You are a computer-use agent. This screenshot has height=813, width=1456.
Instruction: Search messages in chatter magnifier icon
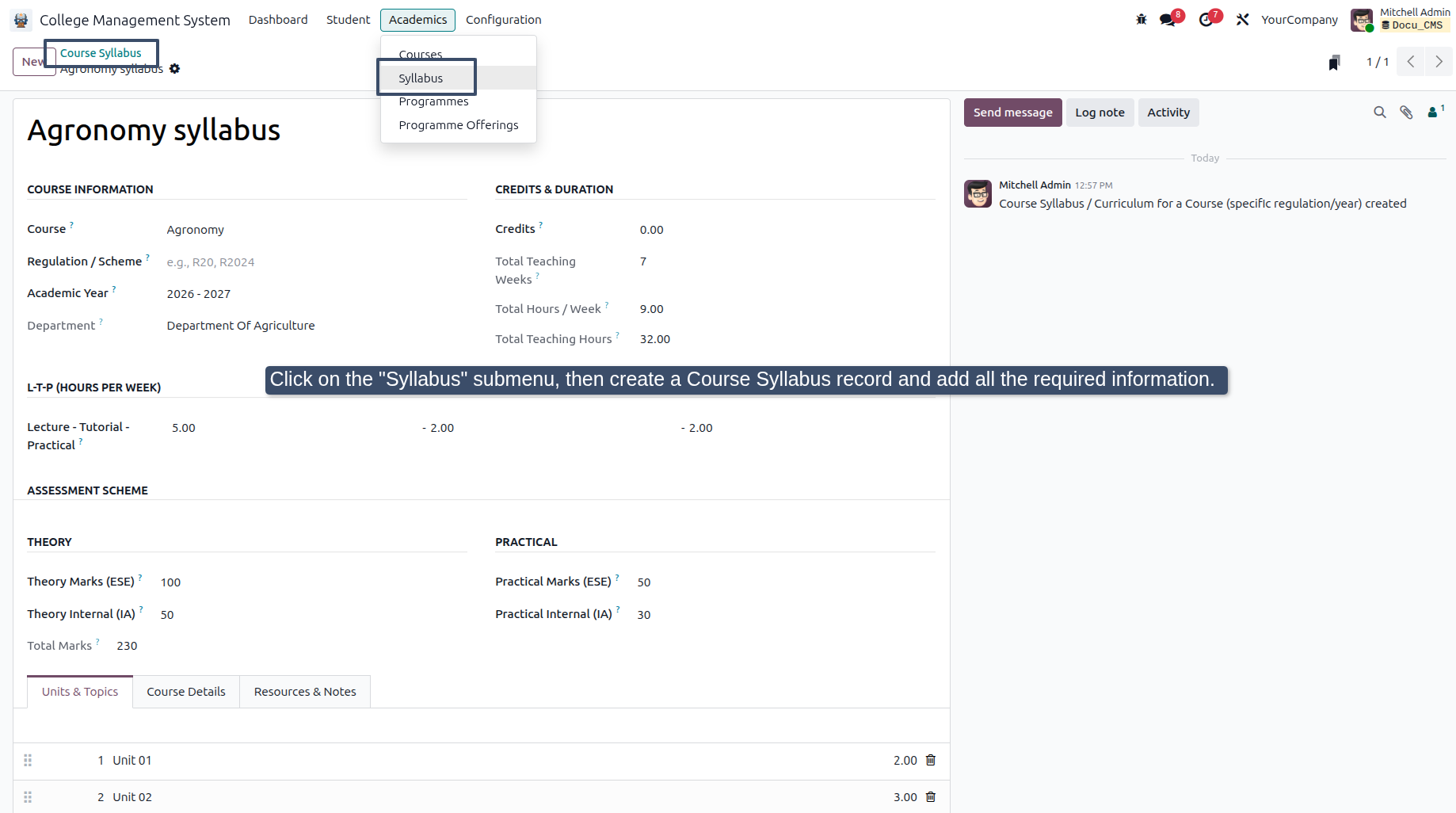pos(1380,113)
